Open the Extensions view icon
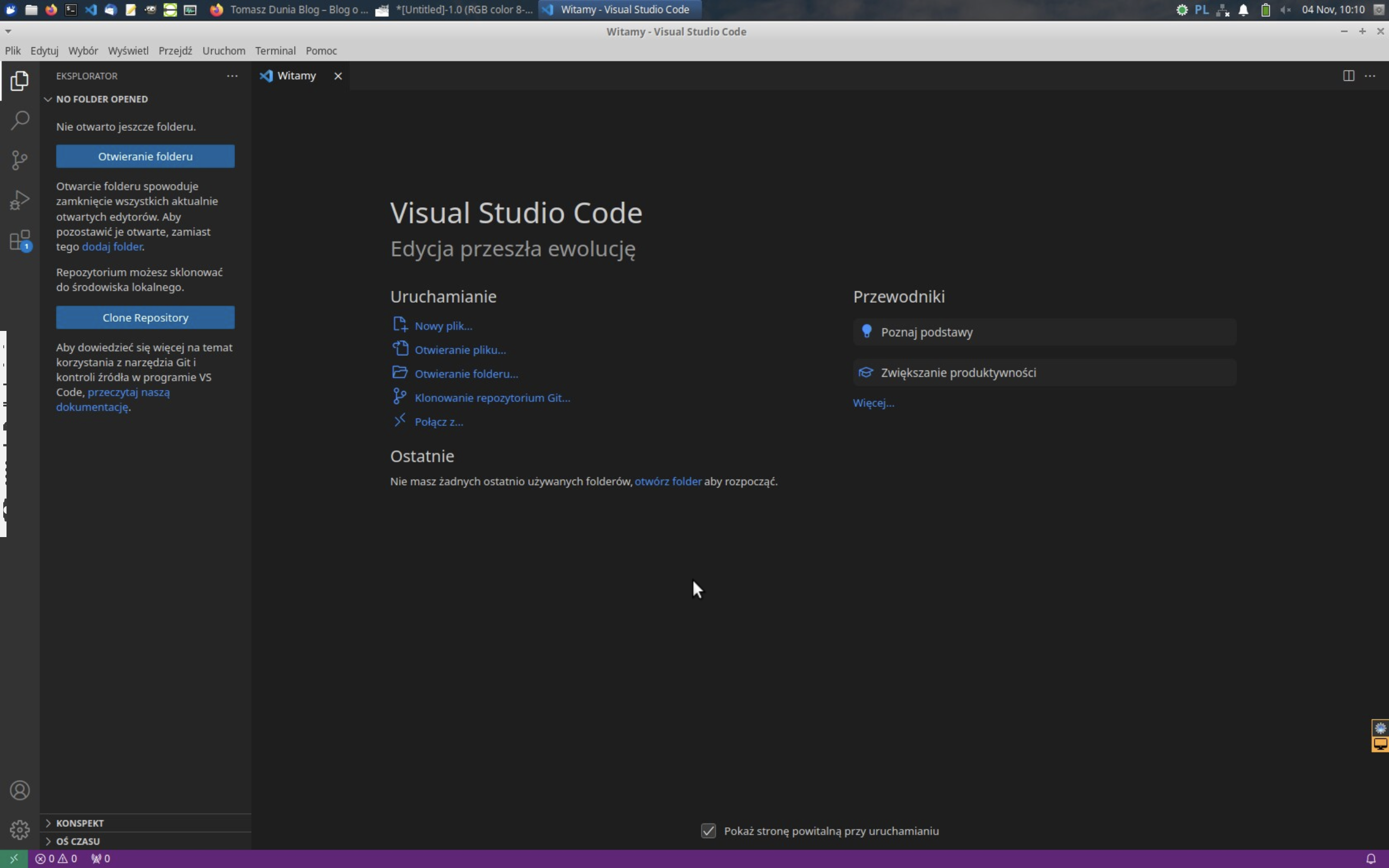The width and height of the screenshot is (1389, 868). pyautogui.click(x=20, y=240)
